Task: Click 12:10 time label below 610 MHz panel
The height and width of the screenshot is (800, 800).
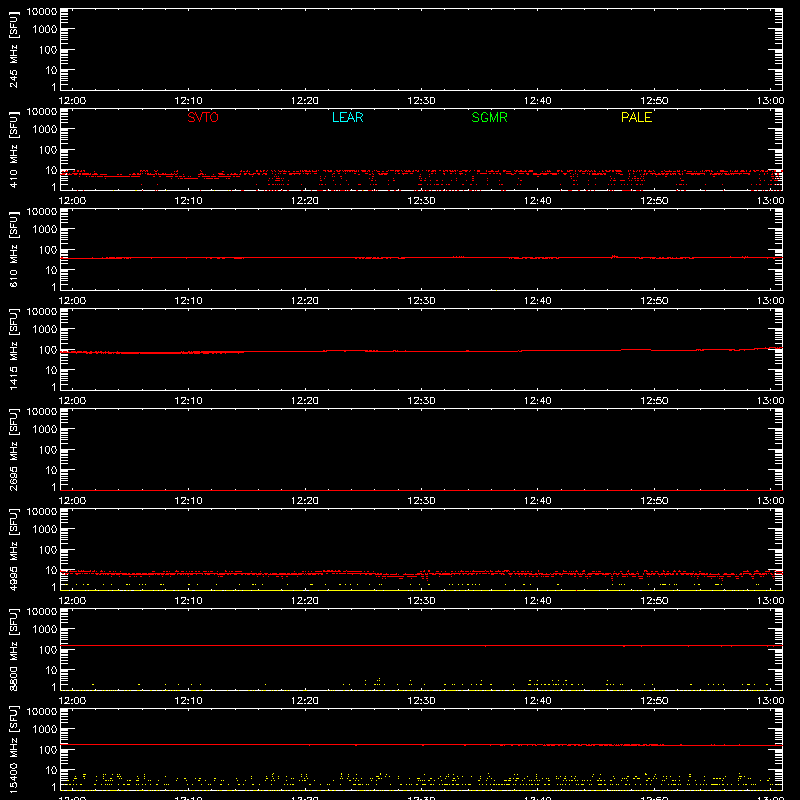Action: 188,301
